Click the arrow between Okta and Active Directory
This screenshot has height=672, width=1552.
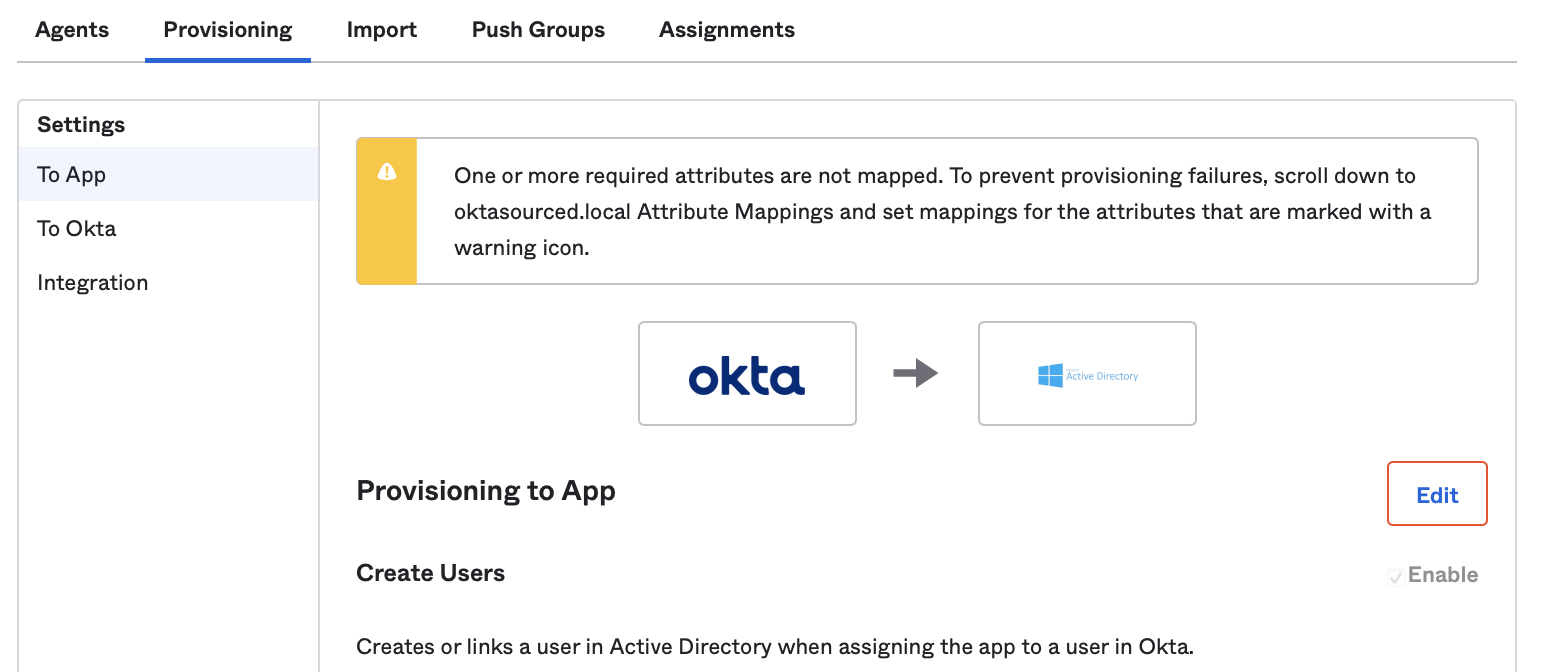pos(915,374)
